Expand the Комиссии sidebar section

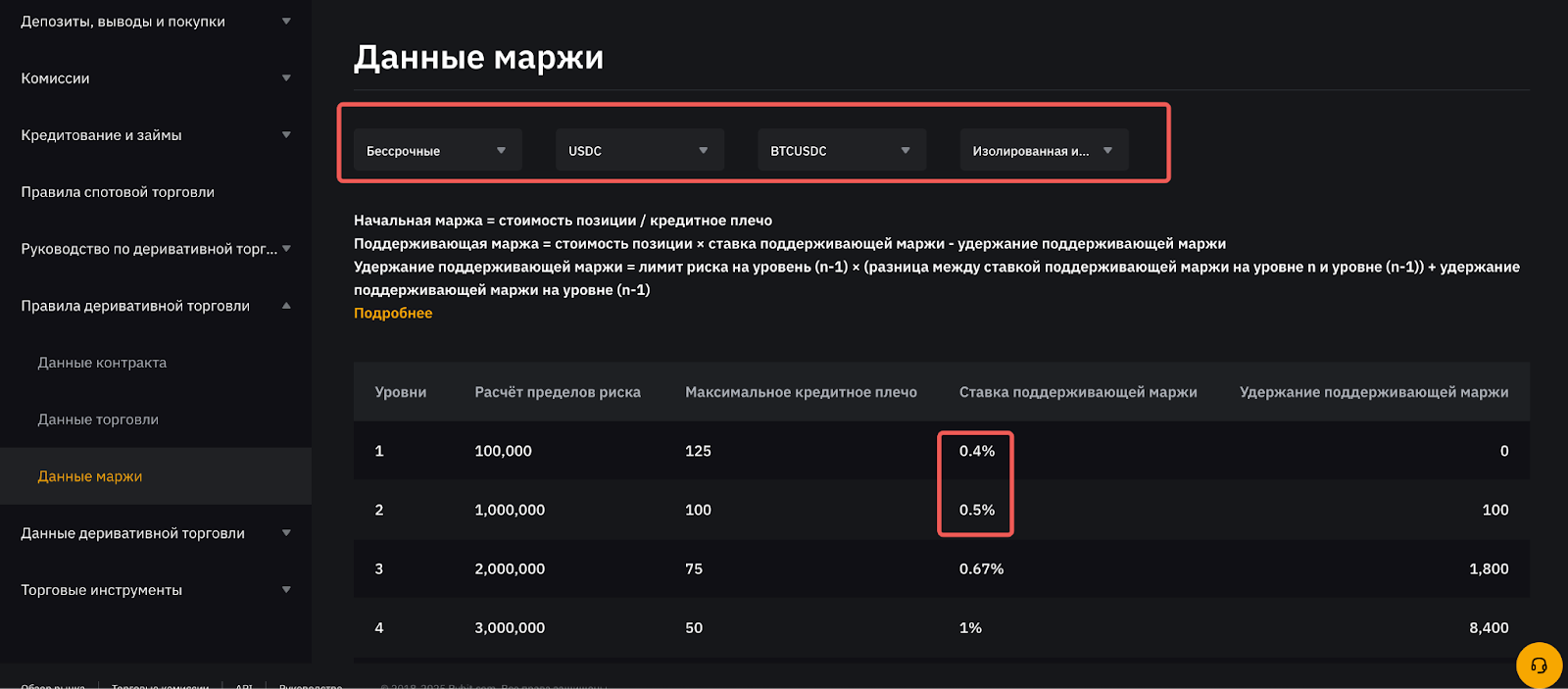(155, 78)
